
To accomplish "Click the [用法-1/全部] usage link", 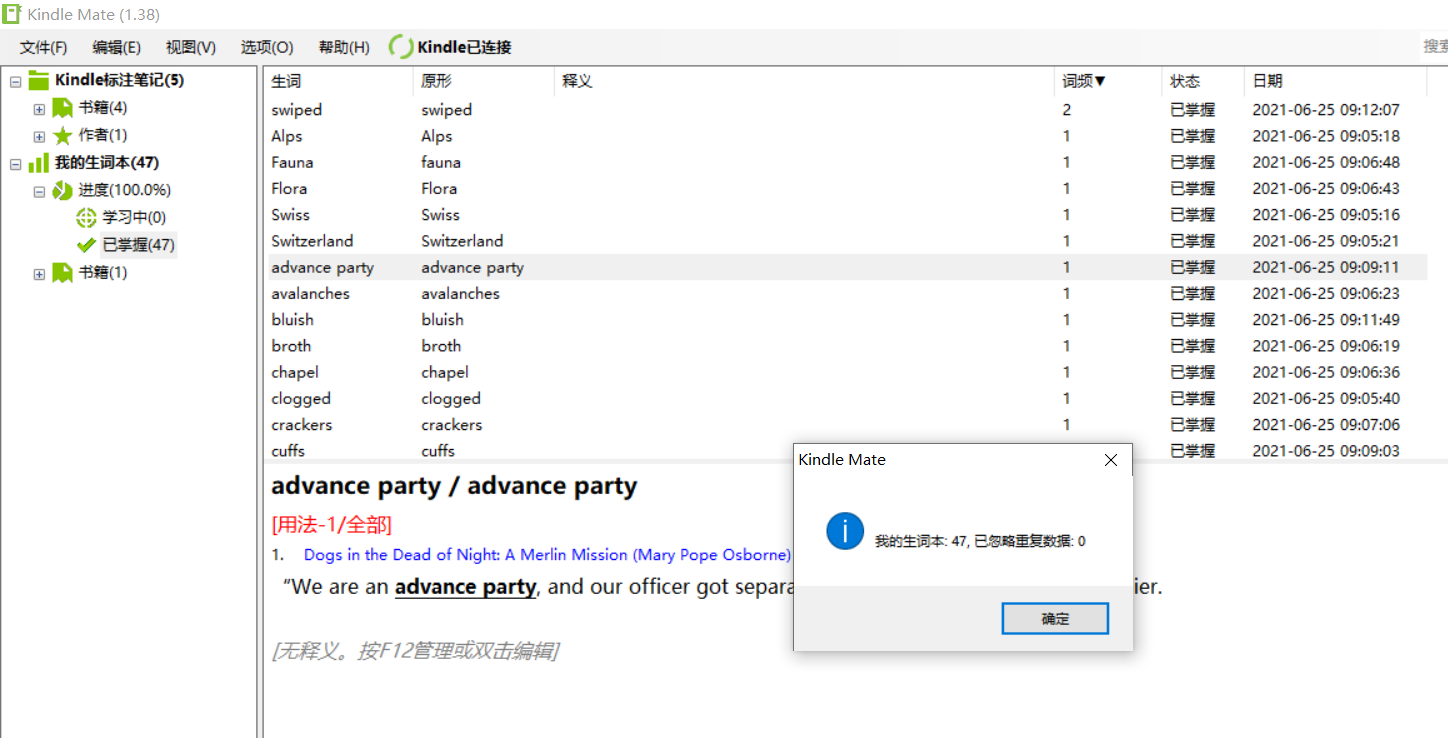I will coord(331,524).
